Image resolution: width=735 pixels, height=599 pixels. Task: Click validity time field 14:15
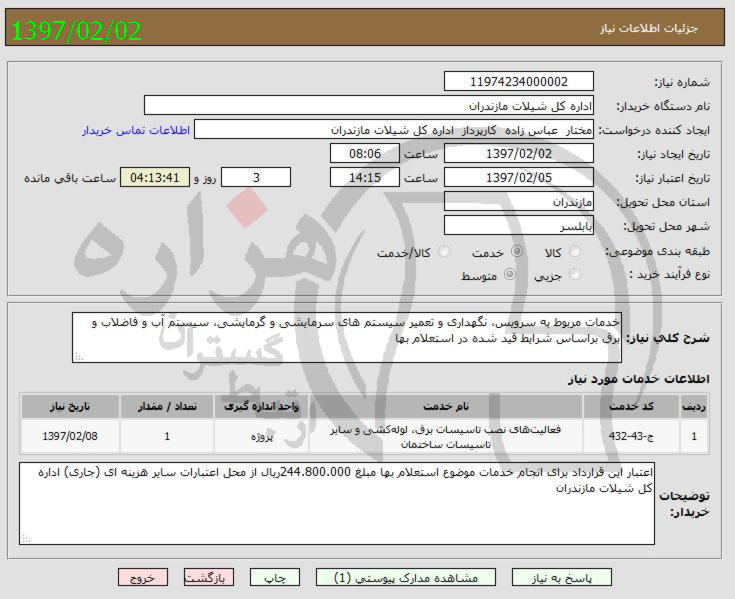click(365, 177)
